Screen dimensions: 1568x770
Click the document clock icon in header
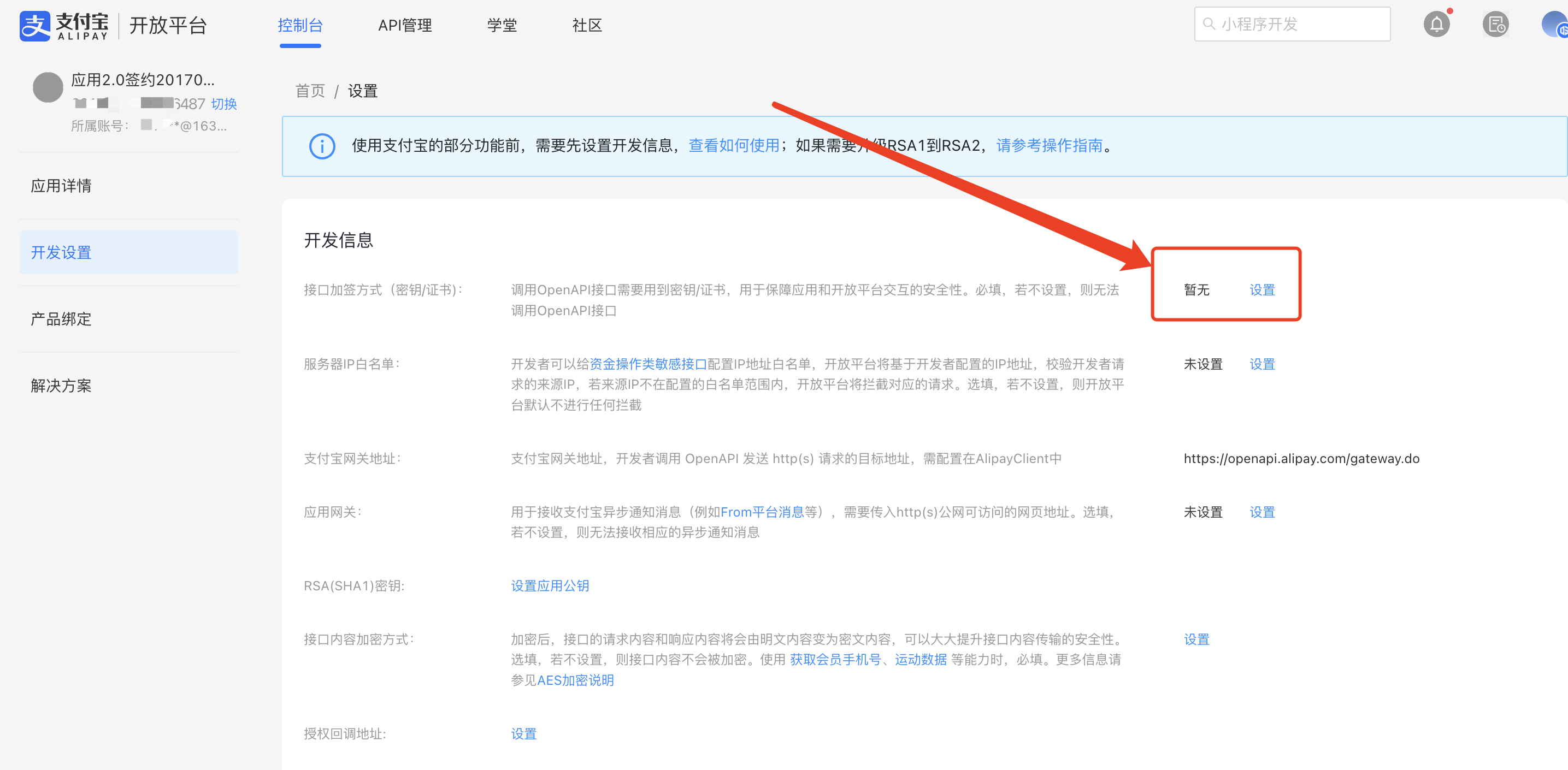(x=1494, y=25)
